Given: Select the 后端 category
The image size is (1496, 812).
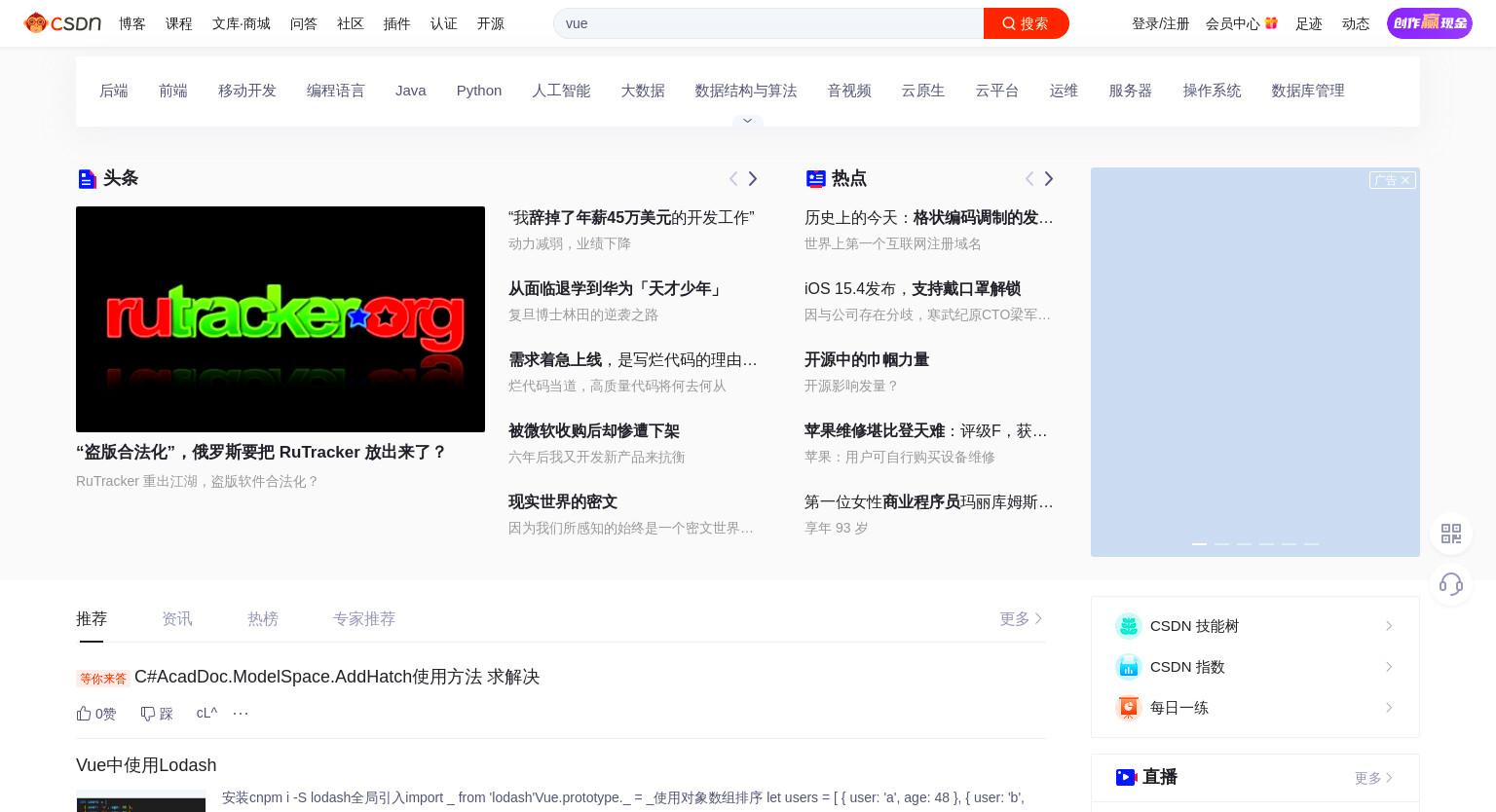Looking at the screenshot, I should pyautogui.click(x=114, y=91).
